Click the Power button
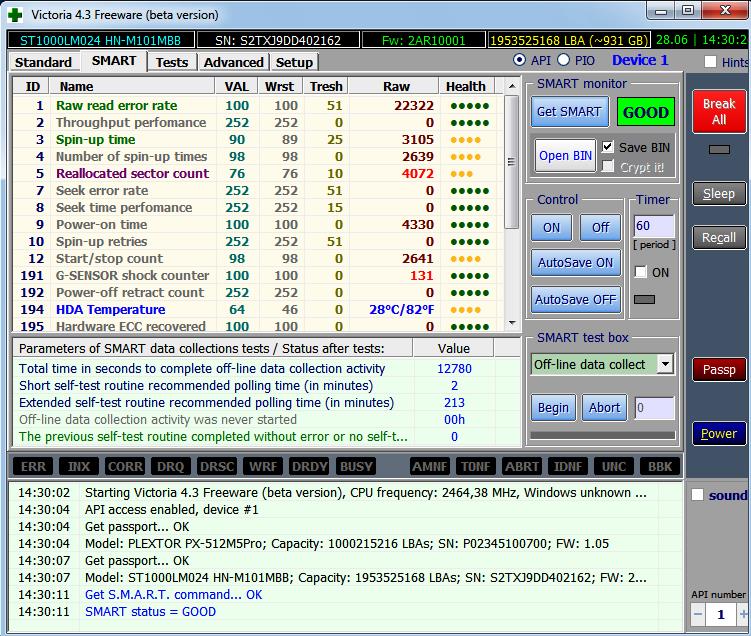 tap(719, 433)
